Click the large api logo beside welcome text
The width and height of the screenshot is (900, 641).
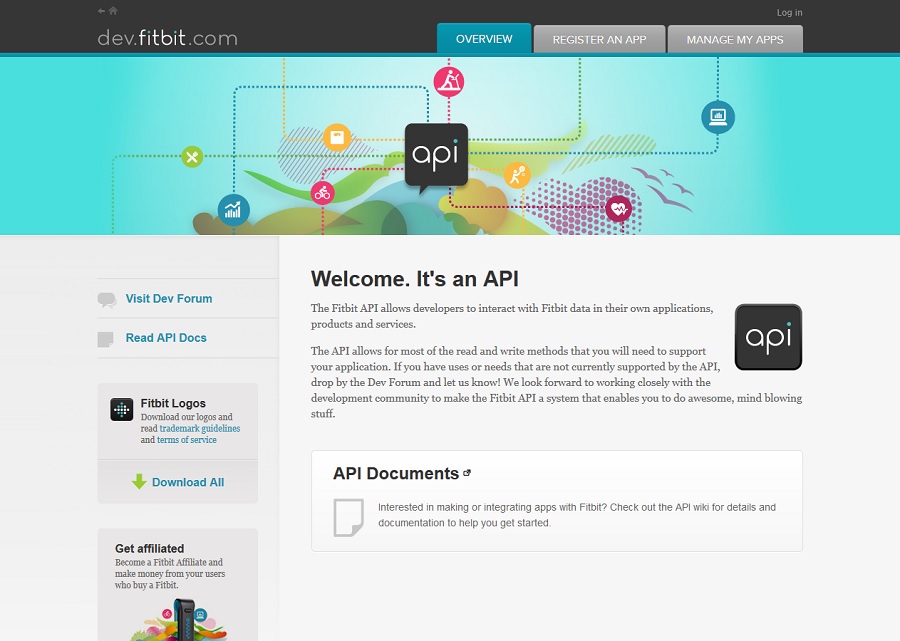pyautogui.click(x=768, y=338)
